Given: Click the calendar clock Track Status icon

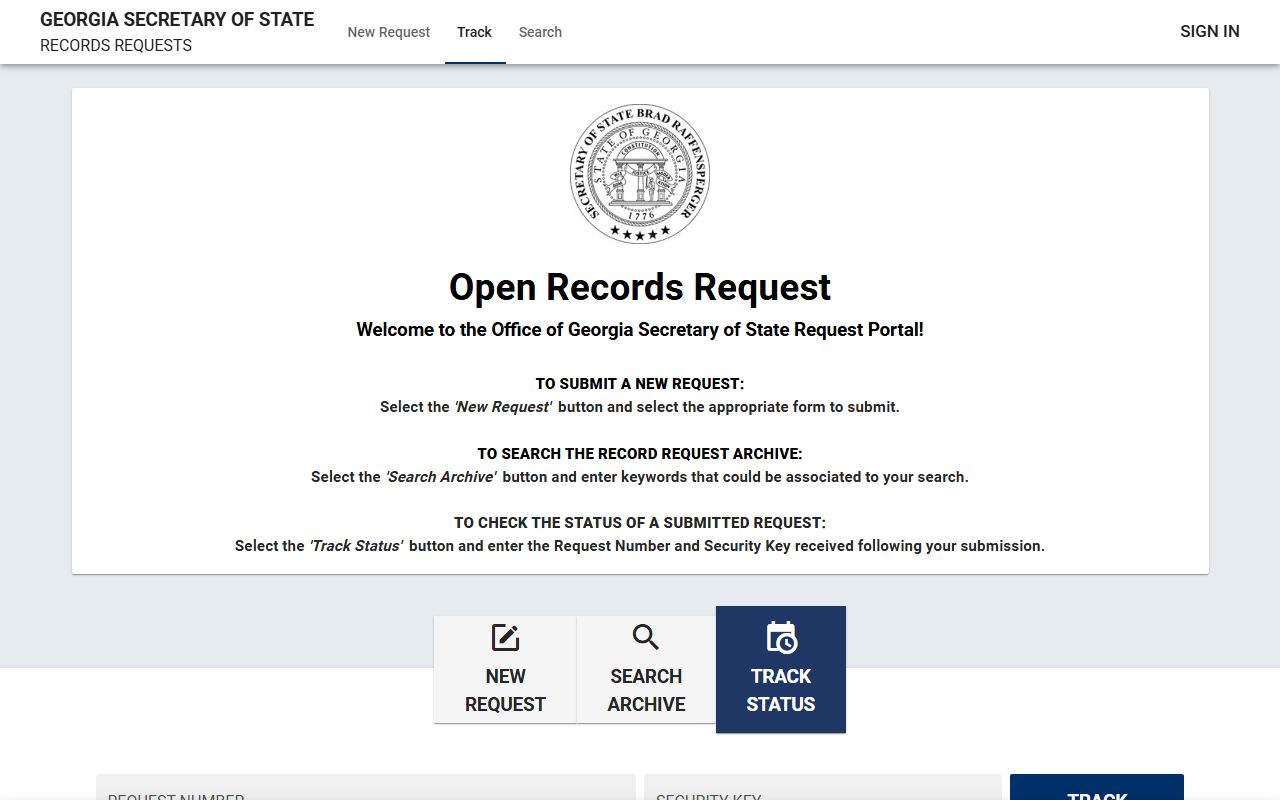Looking at the screenshot, I should [781, 637].
